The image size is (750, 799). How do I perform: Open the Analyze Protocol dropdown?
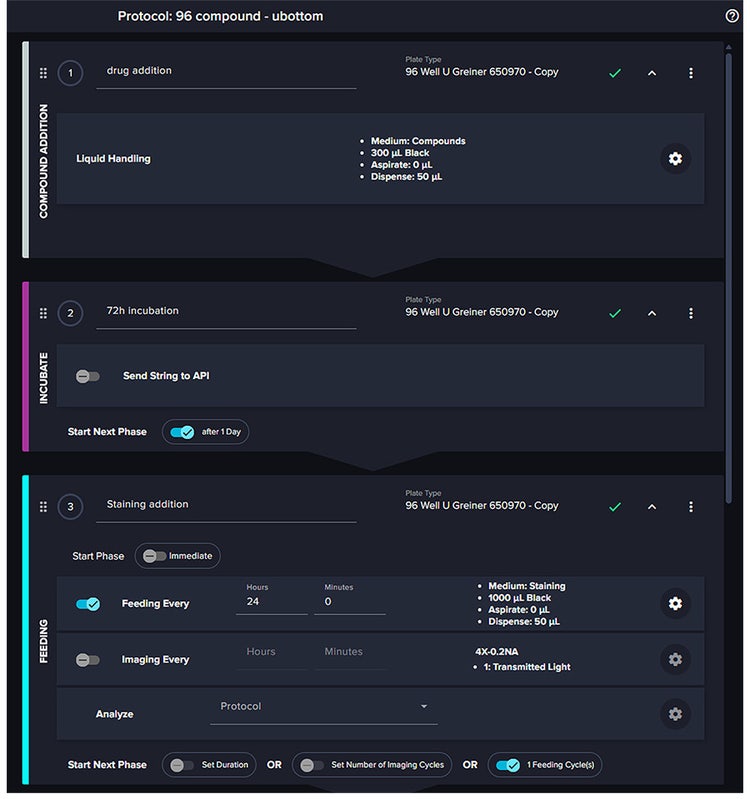tap(324, 707)
